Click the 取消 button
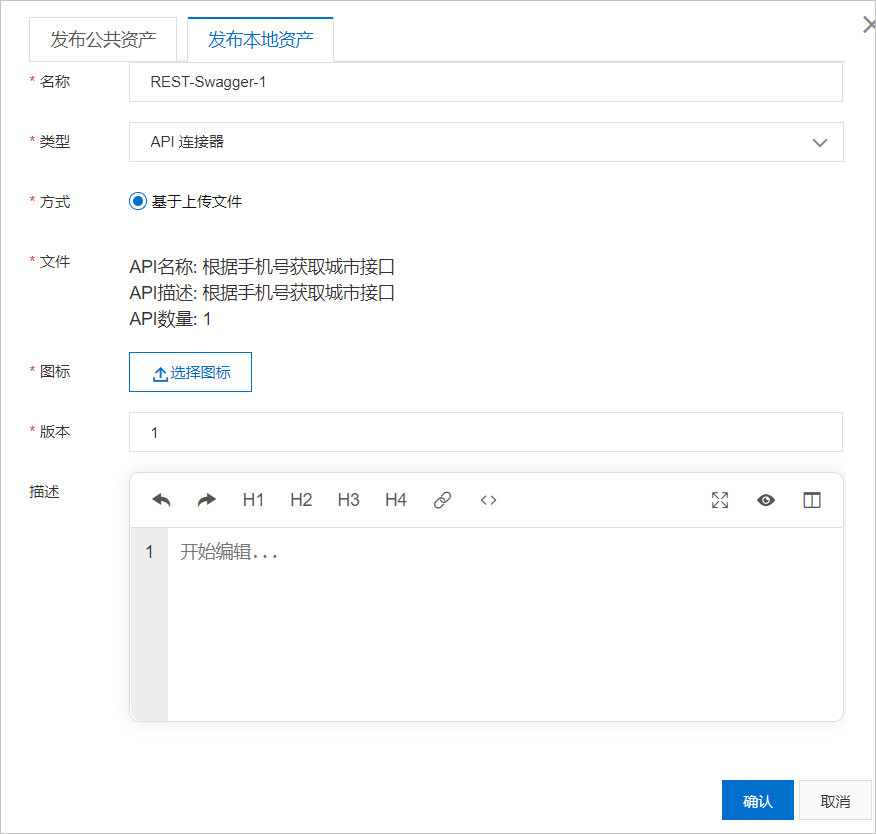Viewport: 876px width, 834px height. [835, 800]
